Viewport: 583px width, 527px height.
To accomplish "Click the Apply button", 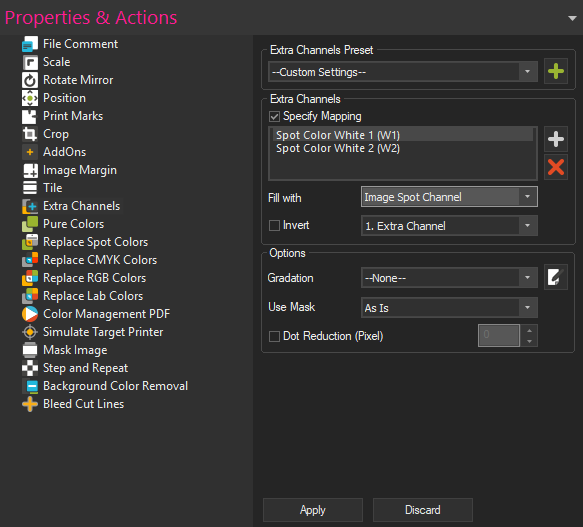I will (313, 510).
